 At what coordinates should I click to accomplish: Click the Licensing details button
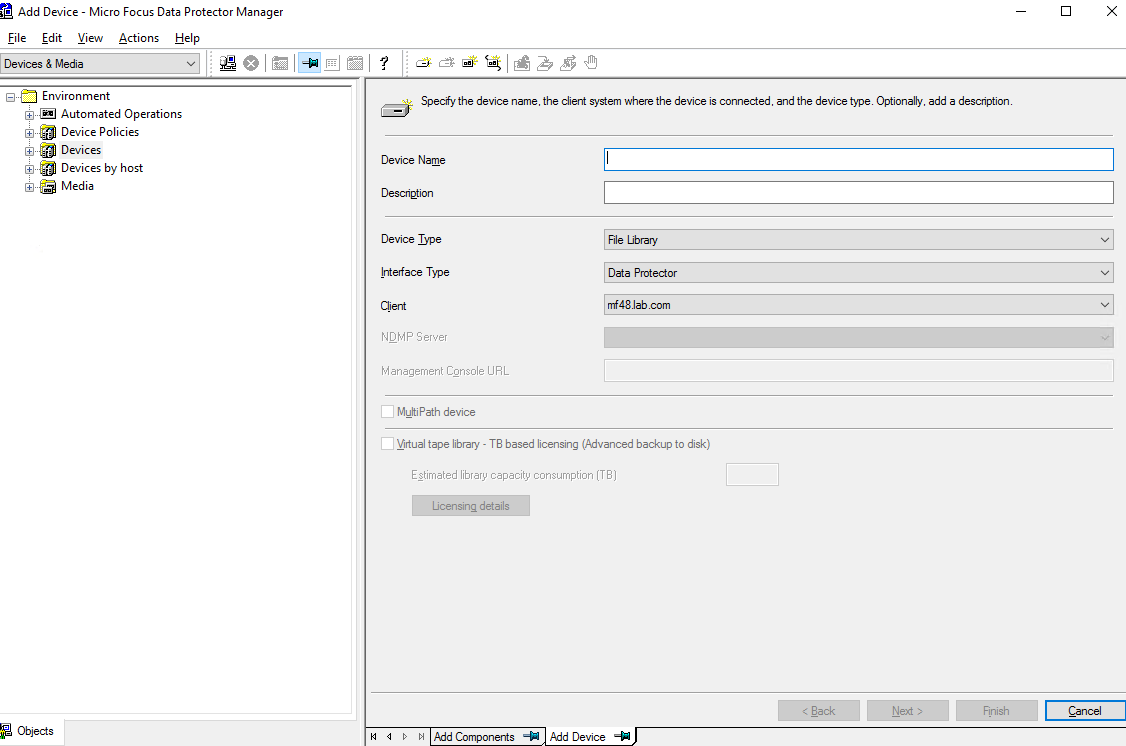click(x=471, y=505)
